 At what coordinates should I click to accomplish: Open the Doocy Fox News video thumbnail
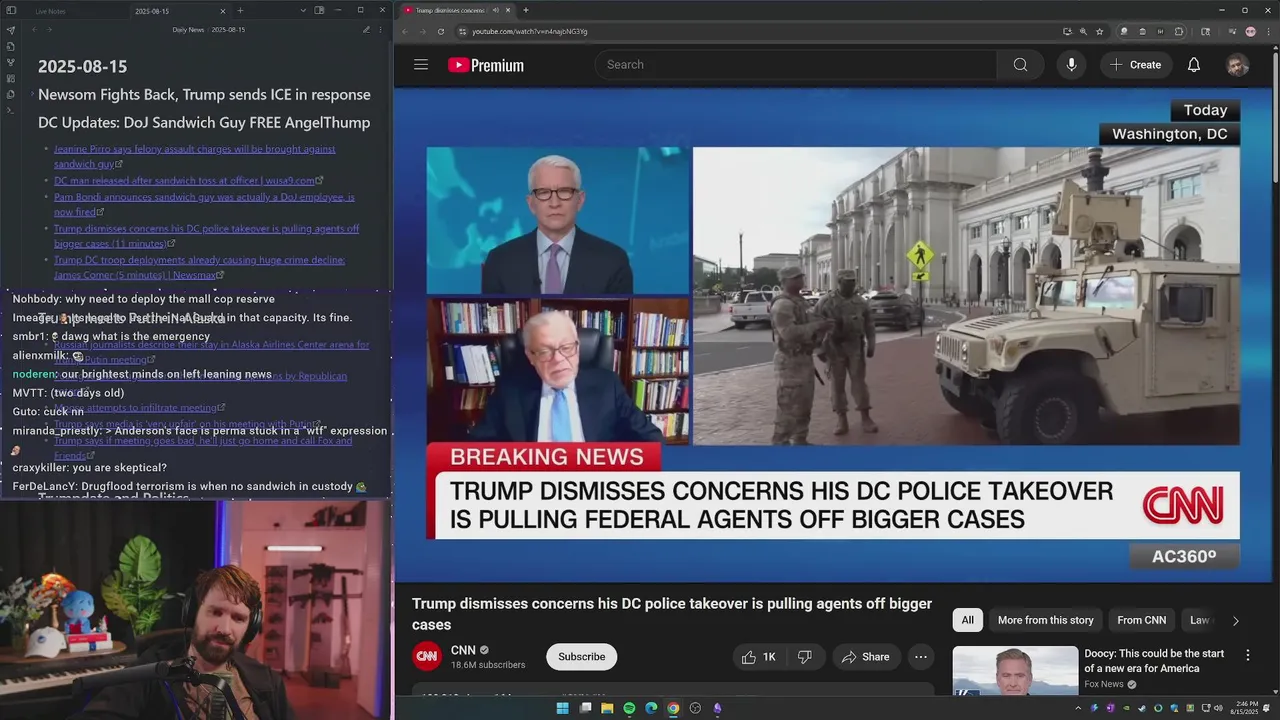tap(1015, 670)
